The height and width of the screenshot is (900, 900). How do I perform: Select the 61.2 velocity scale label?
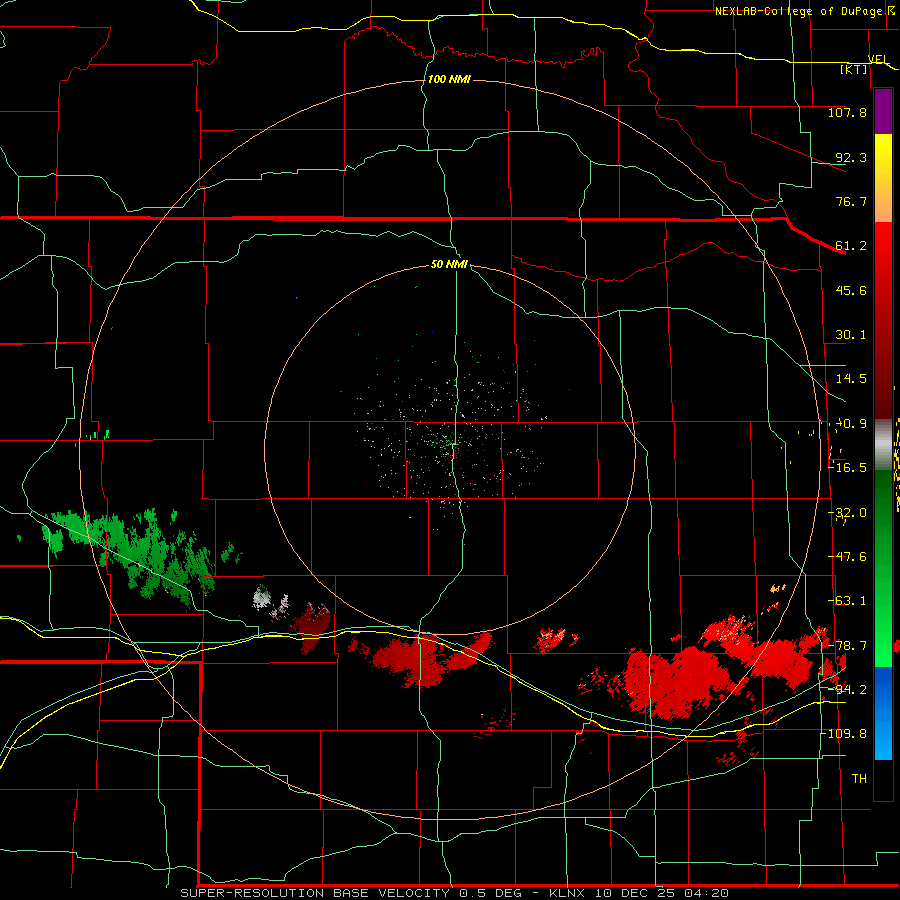tap(851, 246)
